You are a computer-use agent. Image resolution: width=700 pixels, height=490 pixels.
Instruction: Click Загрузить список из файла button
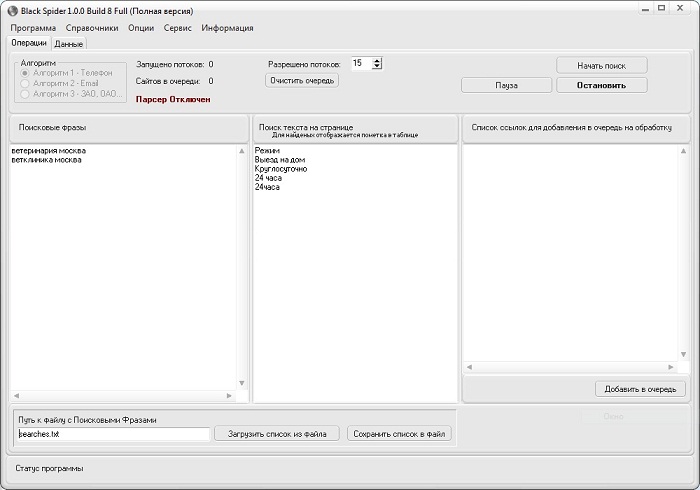(x=277, y=434)
